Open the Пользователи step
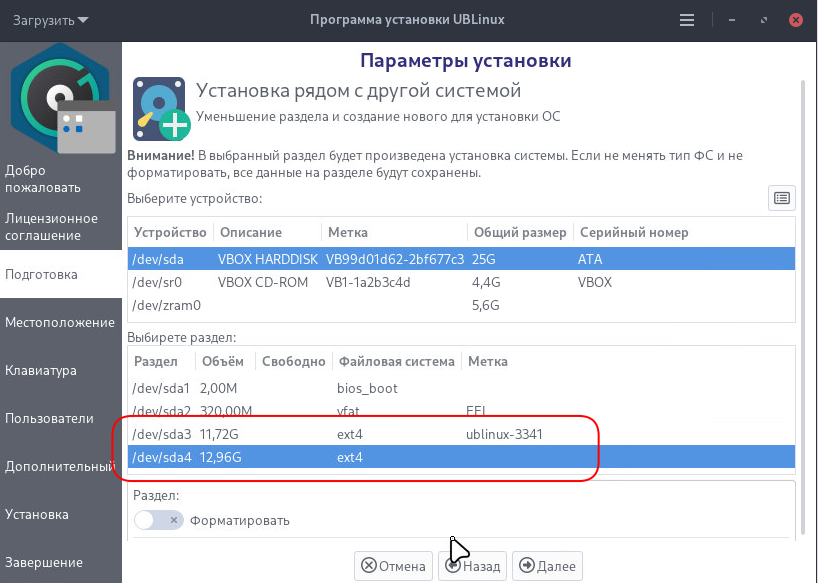 pos(60,418)
